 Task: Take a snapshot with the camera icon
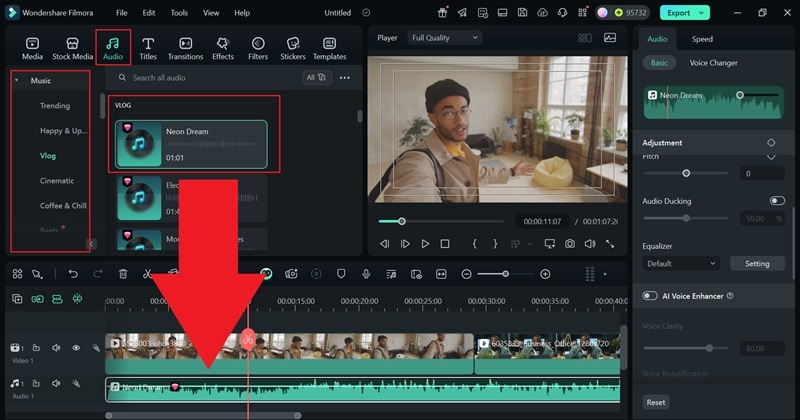coord(570,243)
